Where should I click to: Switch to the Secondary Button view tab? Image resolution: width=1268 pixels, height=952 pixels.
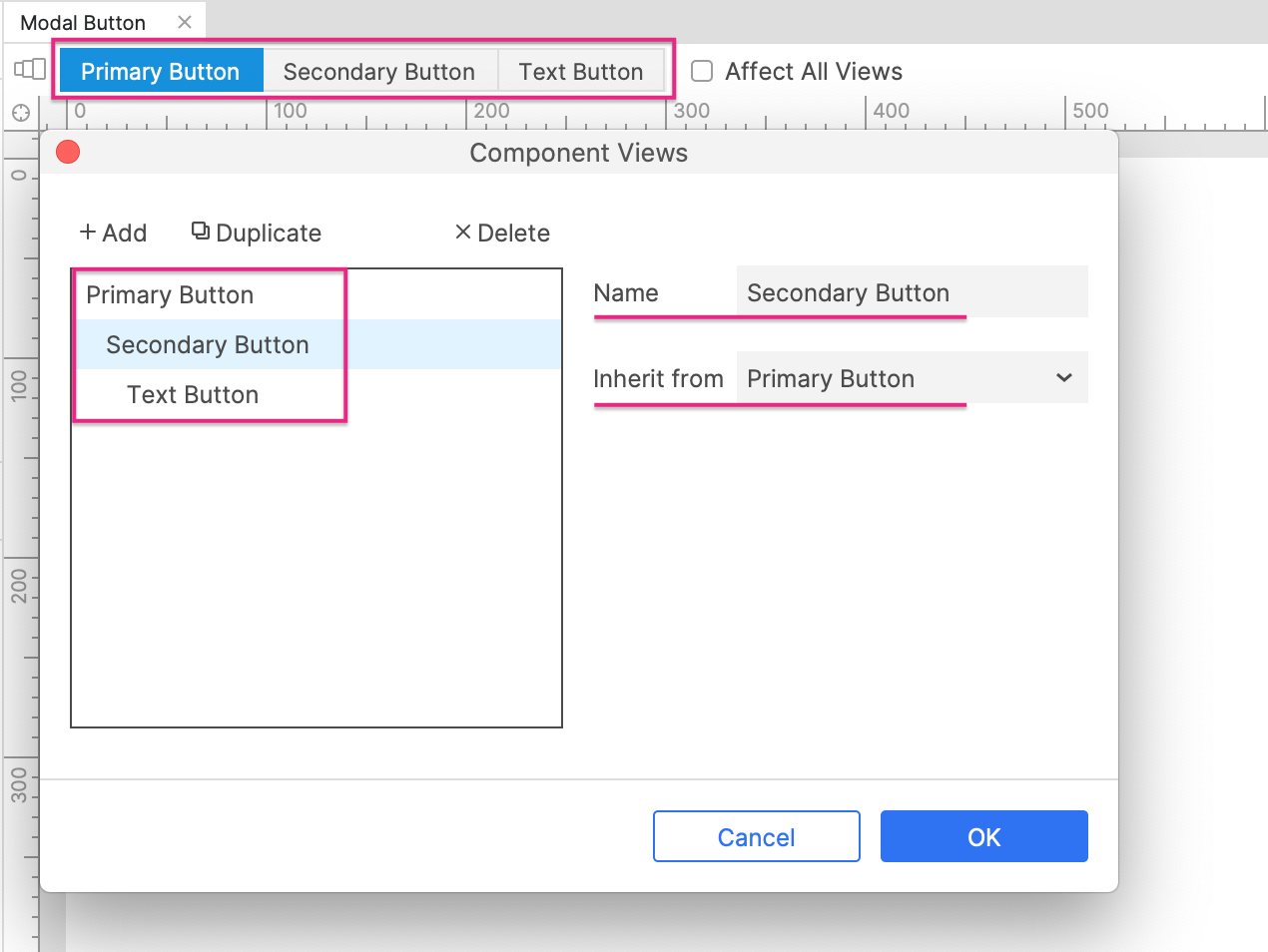(379, 72)
